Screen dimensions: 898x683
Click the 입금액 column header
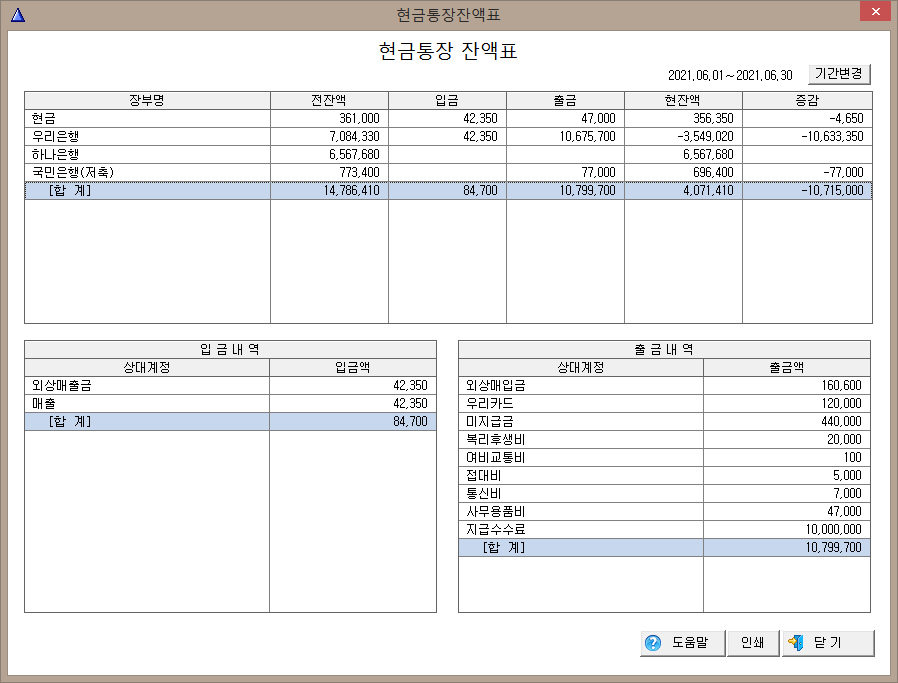[353, 368]
